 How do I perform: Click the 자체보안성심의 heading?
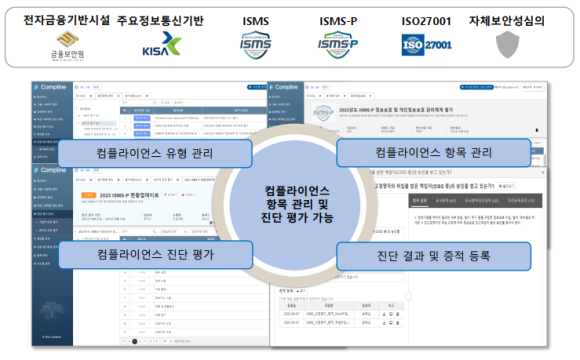(507, 20)
